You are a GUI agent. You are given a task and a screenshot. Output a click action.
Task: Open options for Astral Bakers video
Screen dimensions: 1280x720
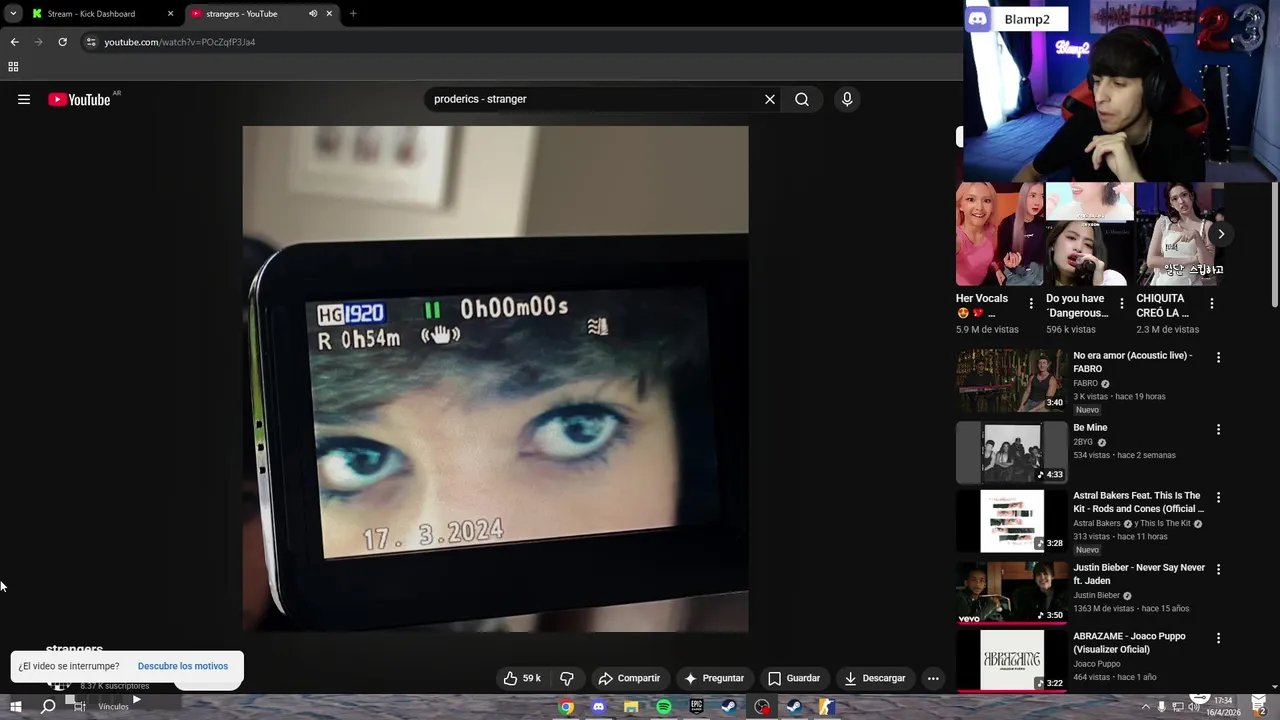tap(1218, 497)
